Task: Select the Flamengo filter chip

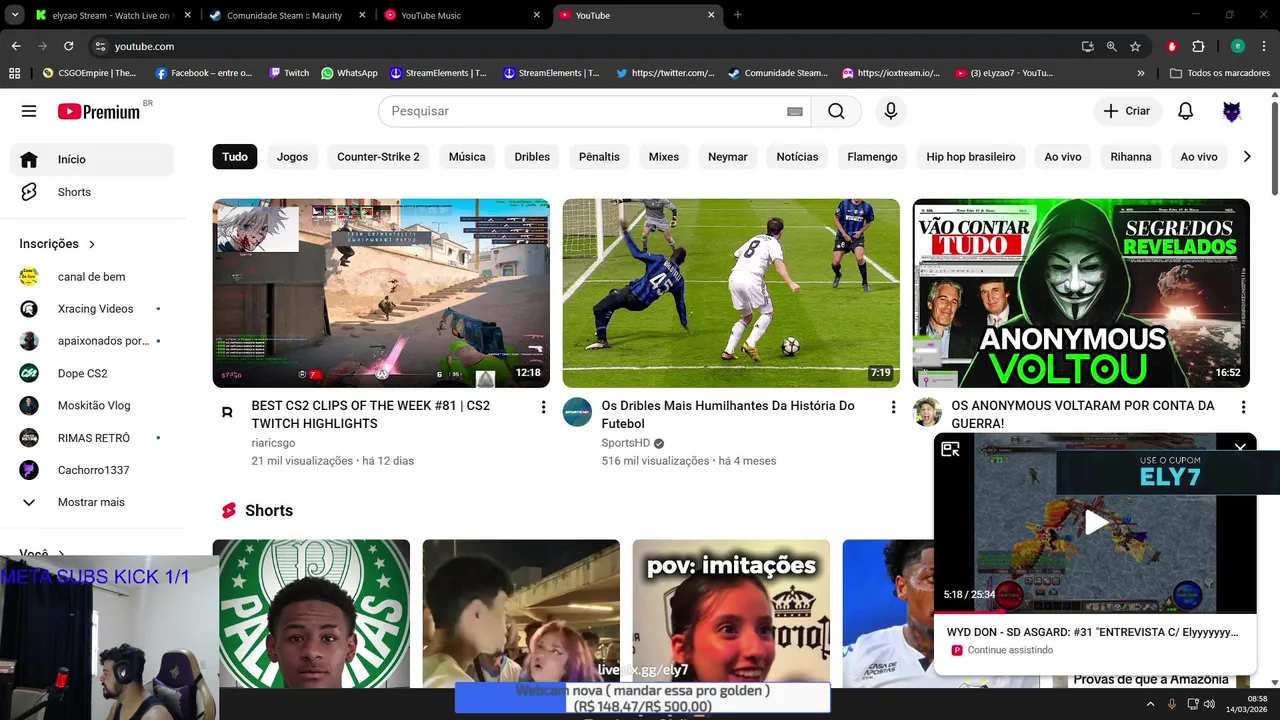Action: coord(872,157)
